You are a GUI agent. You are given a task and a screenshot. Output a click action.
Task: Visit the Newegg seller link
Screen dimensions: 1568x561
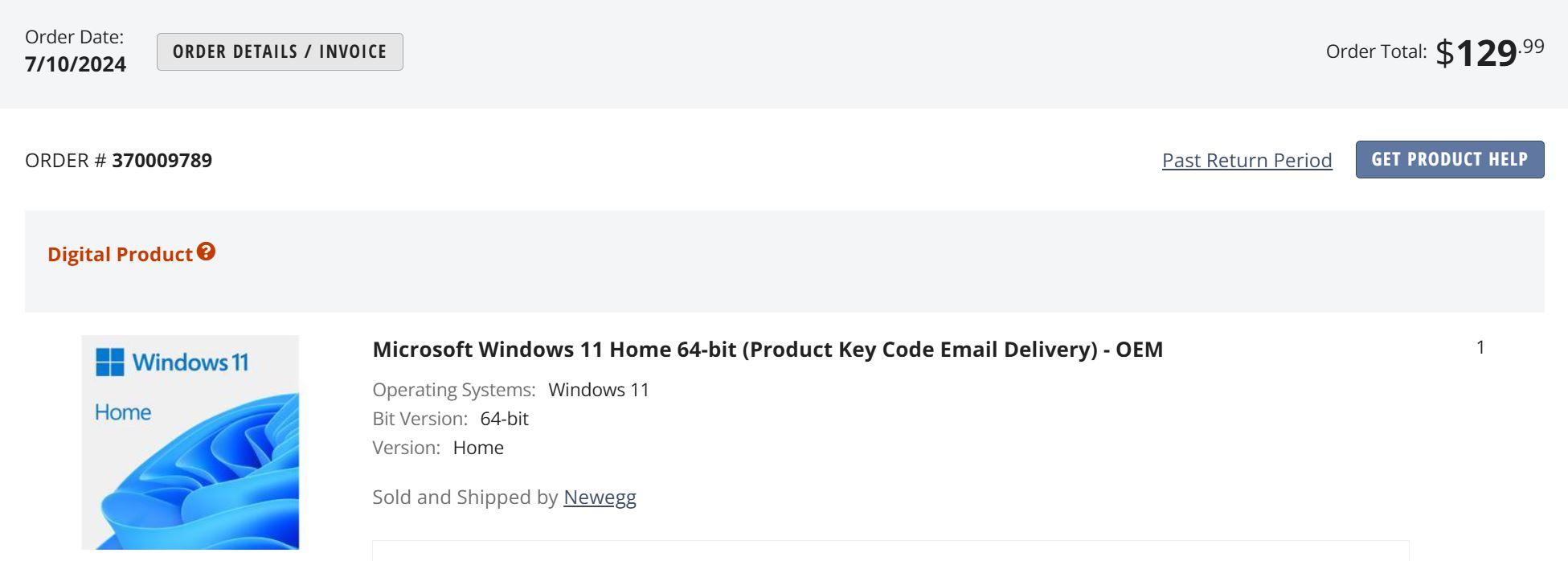(x=600, y=497)
